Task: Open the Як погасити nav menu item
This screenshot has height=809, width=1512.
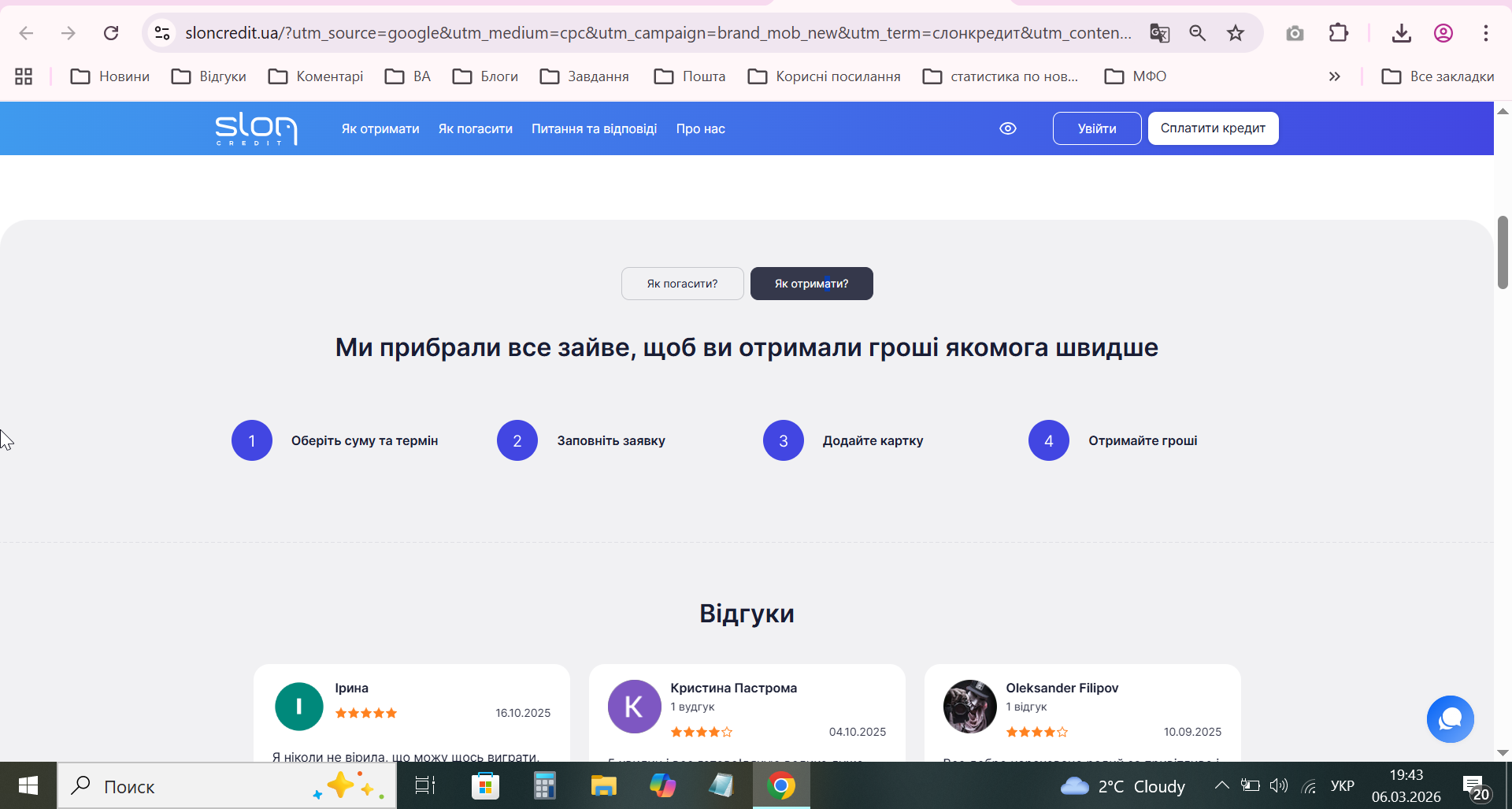Action: [x=476, y=128]
